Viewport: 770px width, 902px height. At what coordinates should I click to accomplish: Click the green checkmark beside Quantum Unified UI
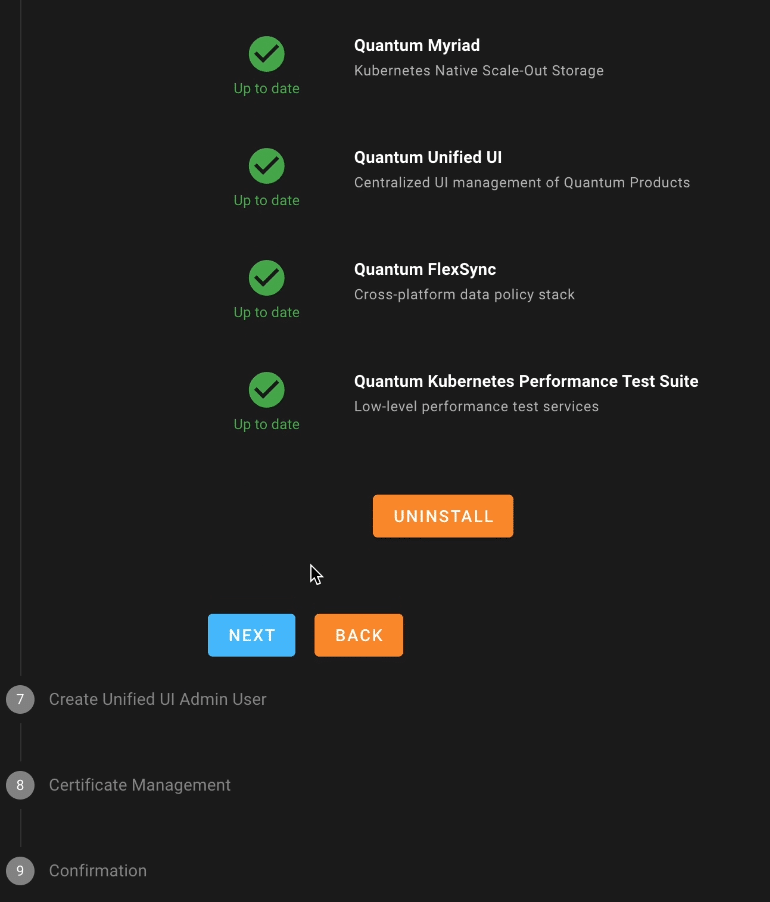click(x=266, y=166)
